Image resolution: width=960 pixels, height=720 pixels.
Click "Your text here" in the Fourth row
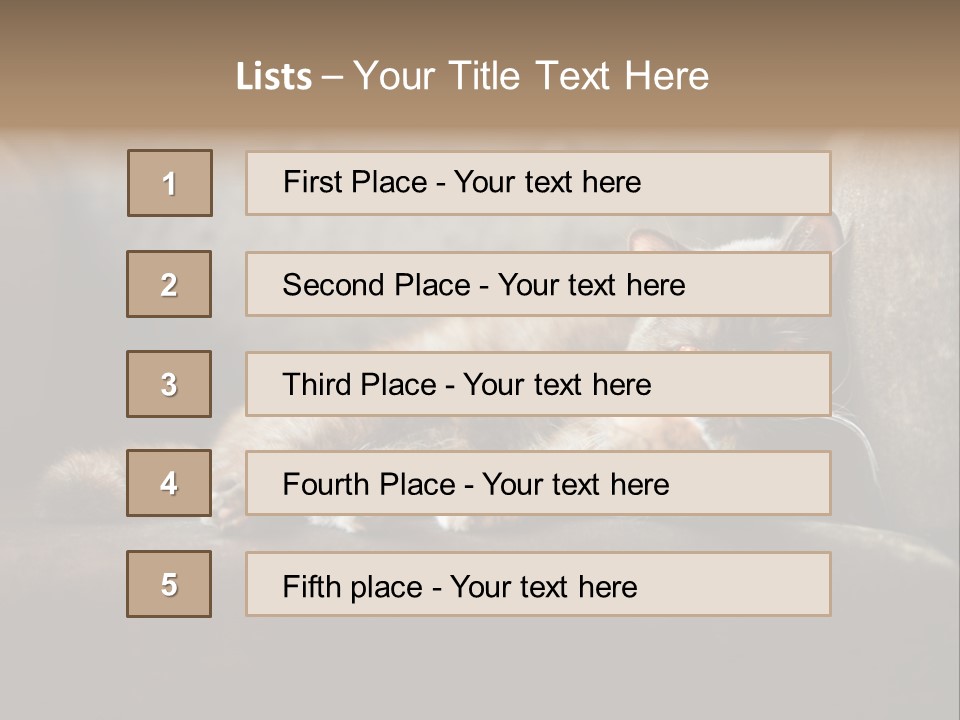(x=575, y=485)
